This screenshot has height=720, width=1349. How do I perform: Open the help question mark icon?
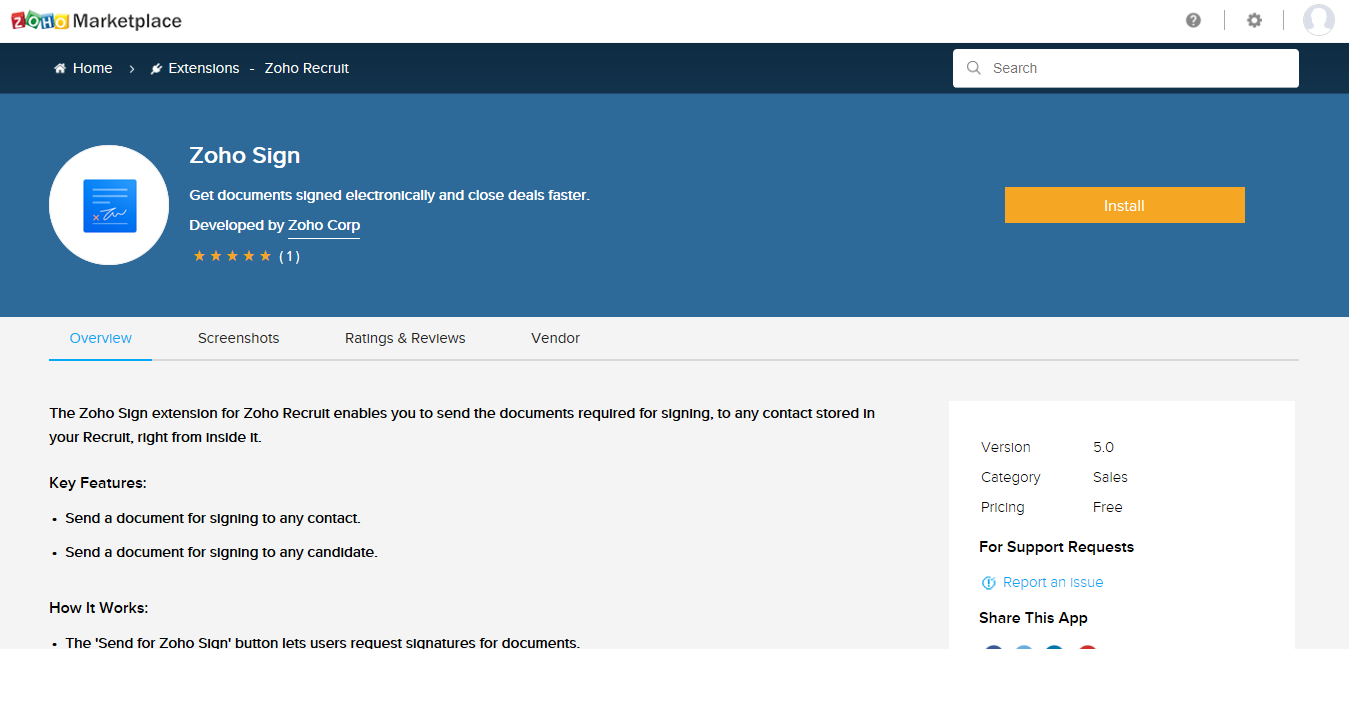coord(1193,20)
